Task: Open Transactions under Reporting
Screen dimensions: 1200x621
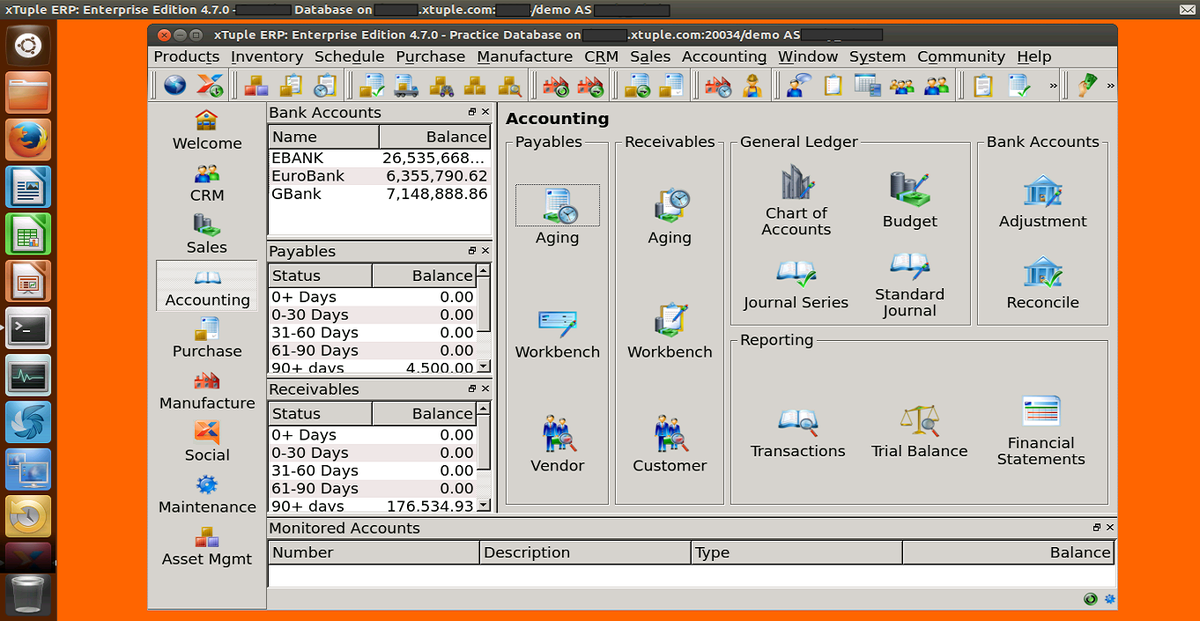Action: click(798, 432)
